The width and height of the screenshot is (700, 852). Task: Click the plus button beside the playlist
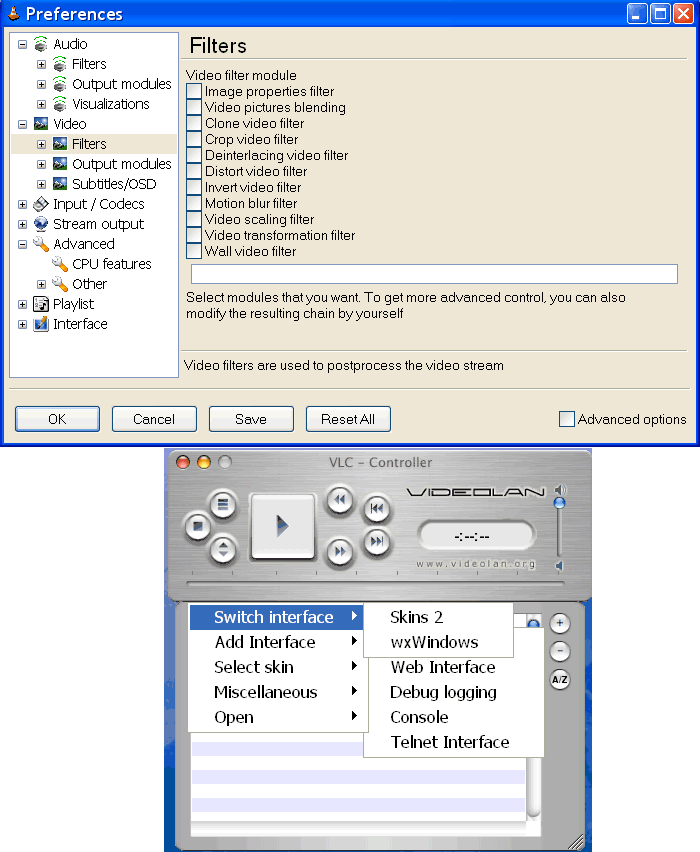tap(560, 623)
